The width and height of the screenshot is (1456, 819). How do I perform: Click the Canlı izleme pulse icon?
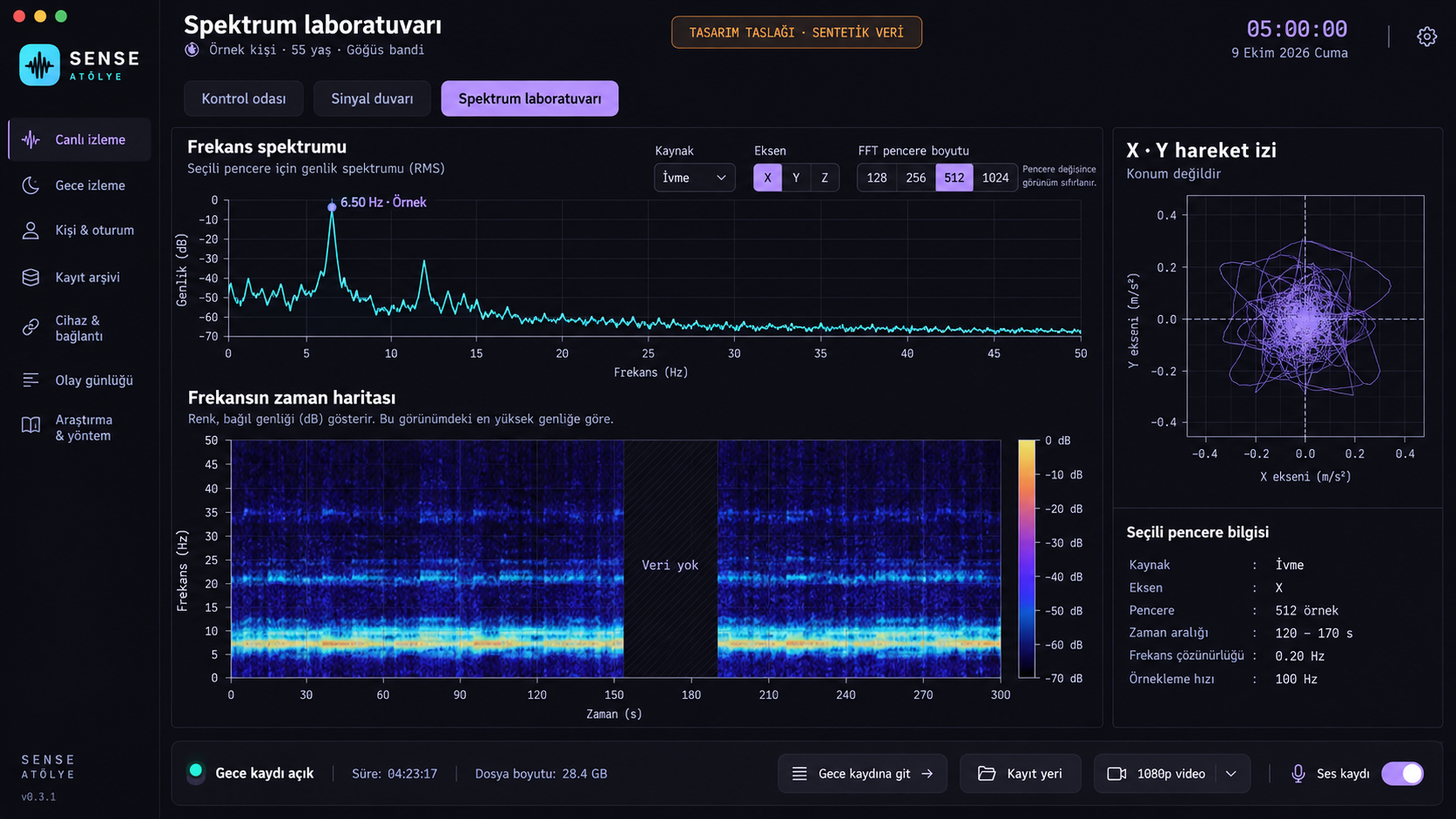click(30, 139)
